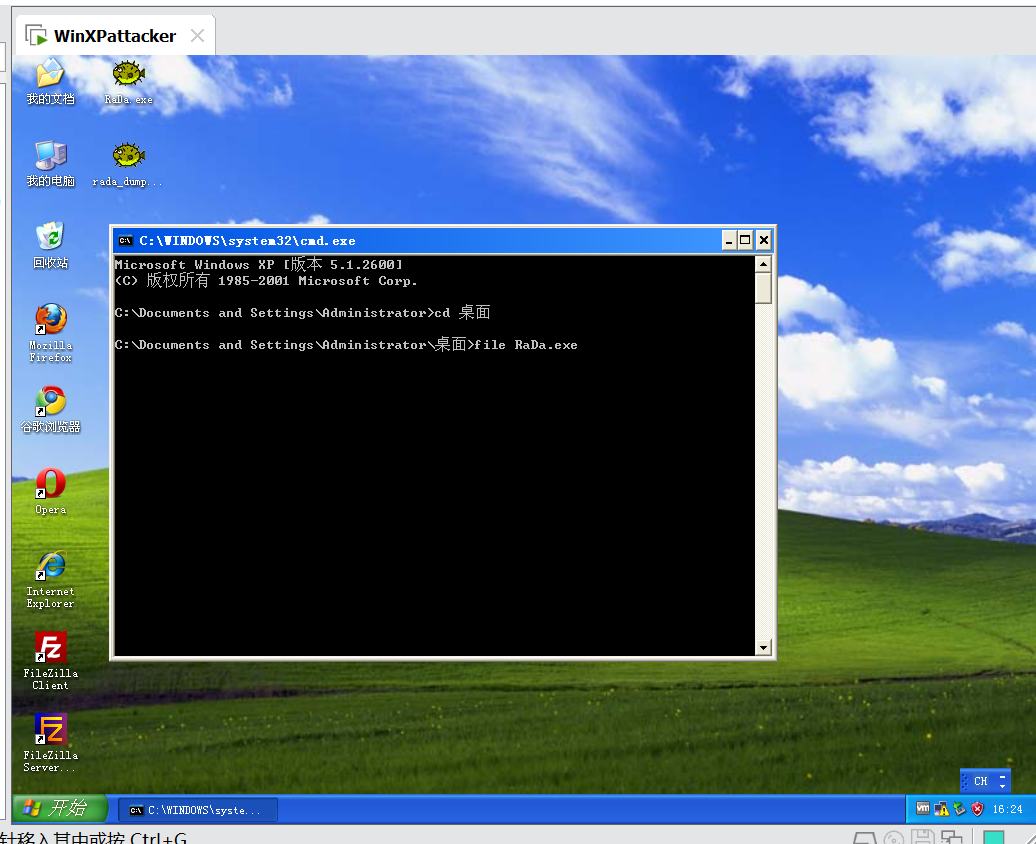
Task: Click the cmd scrollbar up arrow
Action: click(x=763, y=264)
